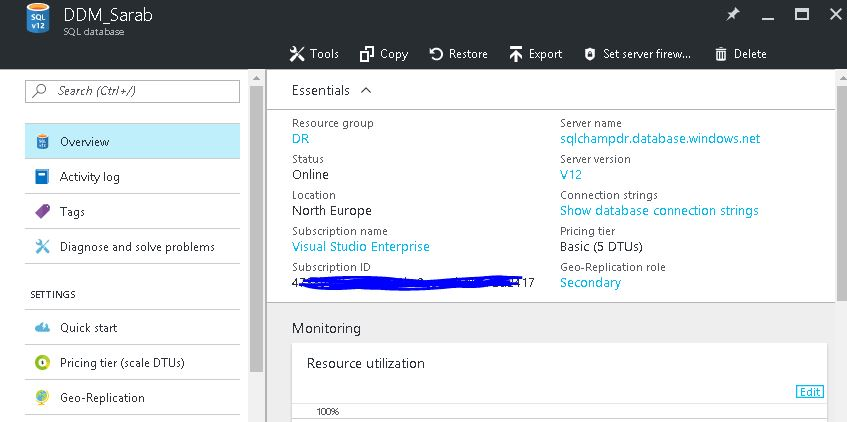
Task: Click the Geo-Replication globe icon
Action: [x=42, y=397]
